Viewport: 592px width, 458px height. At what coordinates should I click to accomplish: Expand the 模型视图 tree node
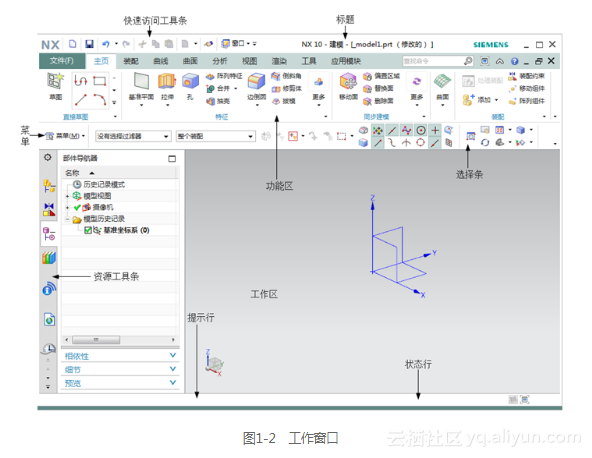(68, 196)
